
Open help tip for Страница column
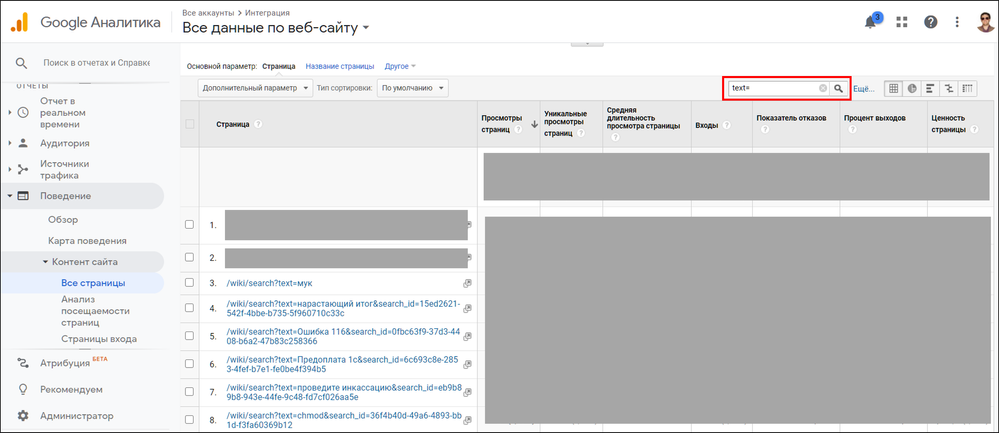(258, 124)
